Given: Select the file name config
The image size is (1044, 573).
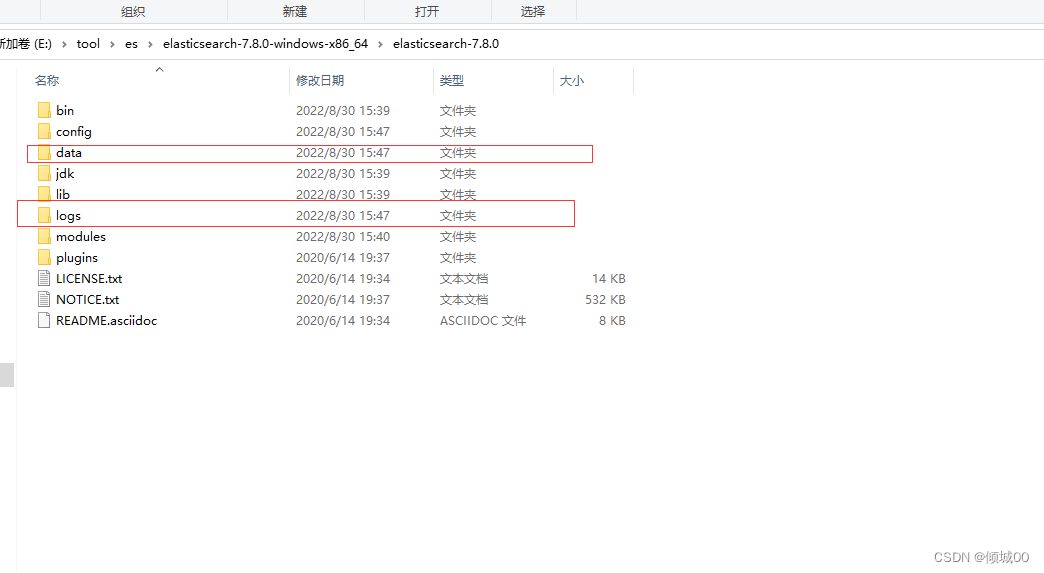Looking at the screenshot, I should [73, 132].
